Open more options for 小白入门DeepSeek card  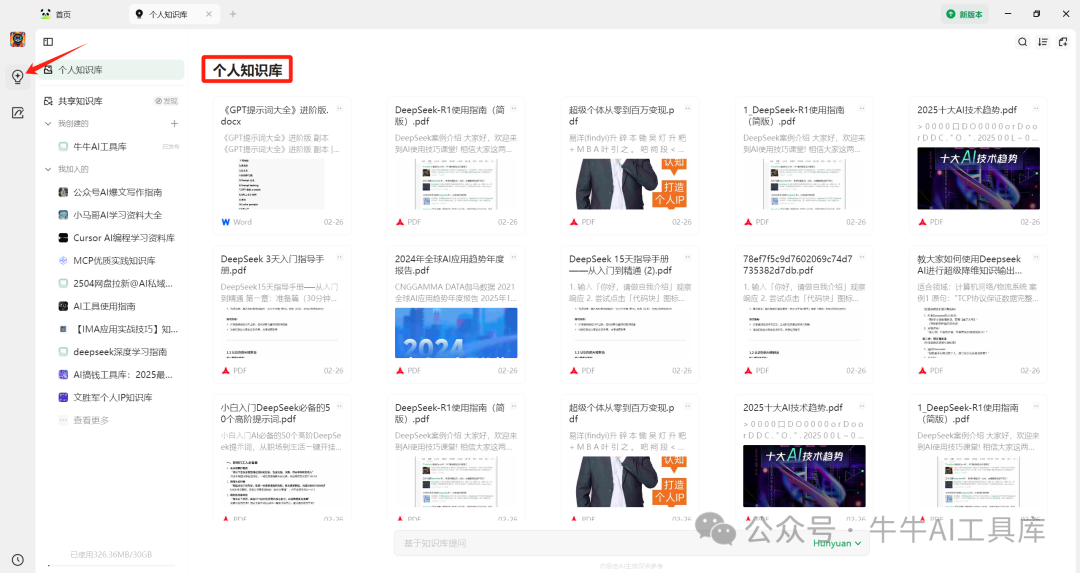click(x=340, y=406)
